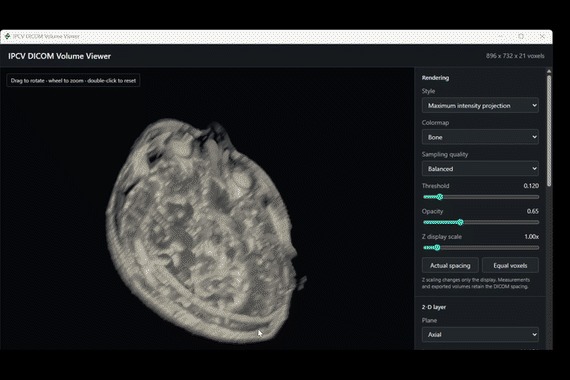This screenshot has width=570, height=380.
Task: Open the Colormap dropdown set to Bone
Action: pyautogui.click(x=480, y=137)
